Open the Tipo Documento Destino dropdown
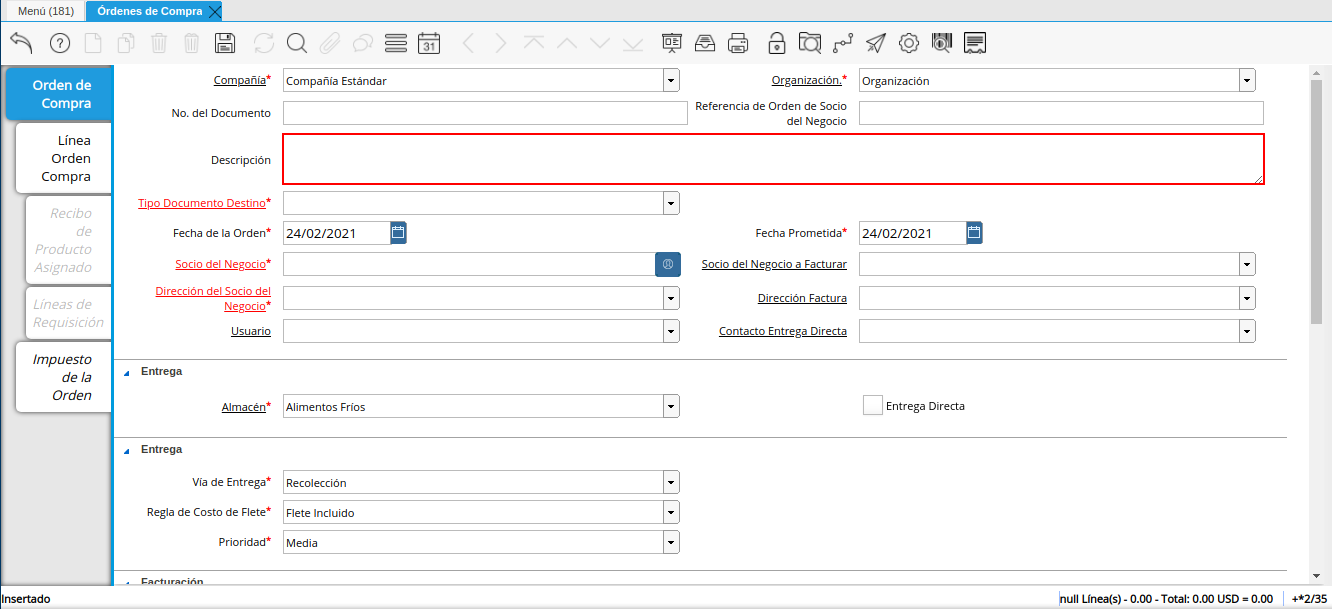The image size is (1332, 609). (670, 203)
